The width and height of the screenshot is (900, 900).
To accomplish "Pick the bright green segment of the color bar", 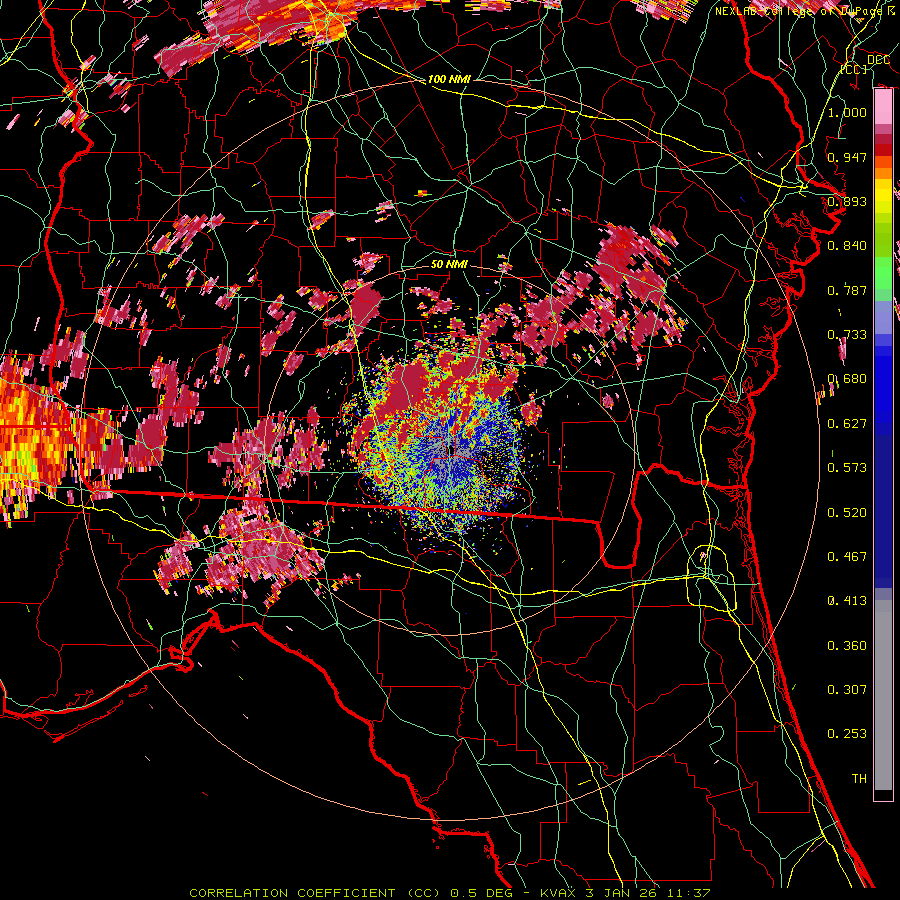I will (x=883, y=273).
